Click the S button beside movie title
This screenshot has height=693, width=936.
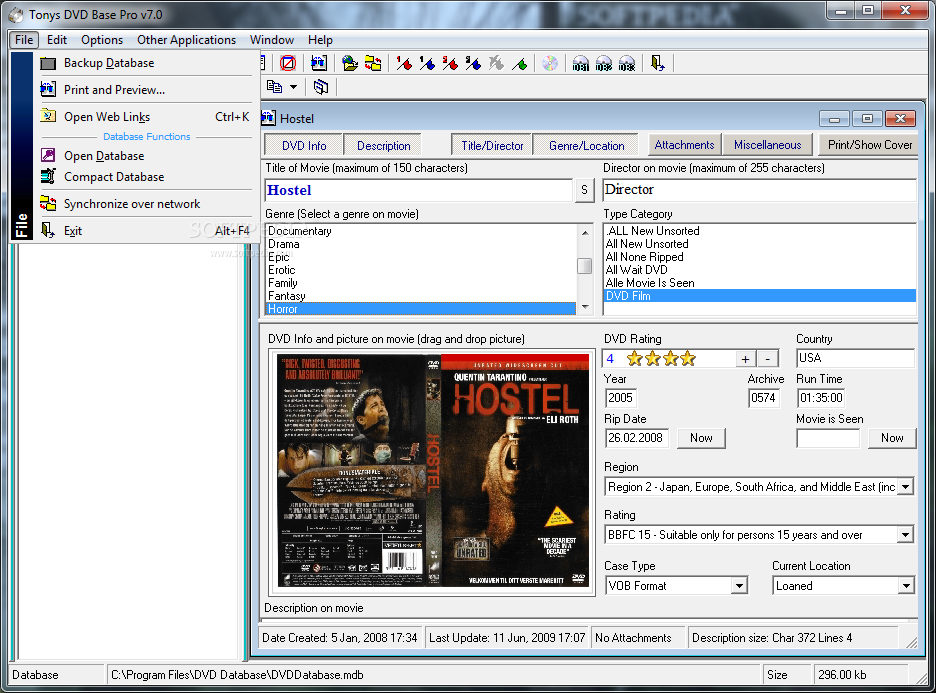(584, 190)
